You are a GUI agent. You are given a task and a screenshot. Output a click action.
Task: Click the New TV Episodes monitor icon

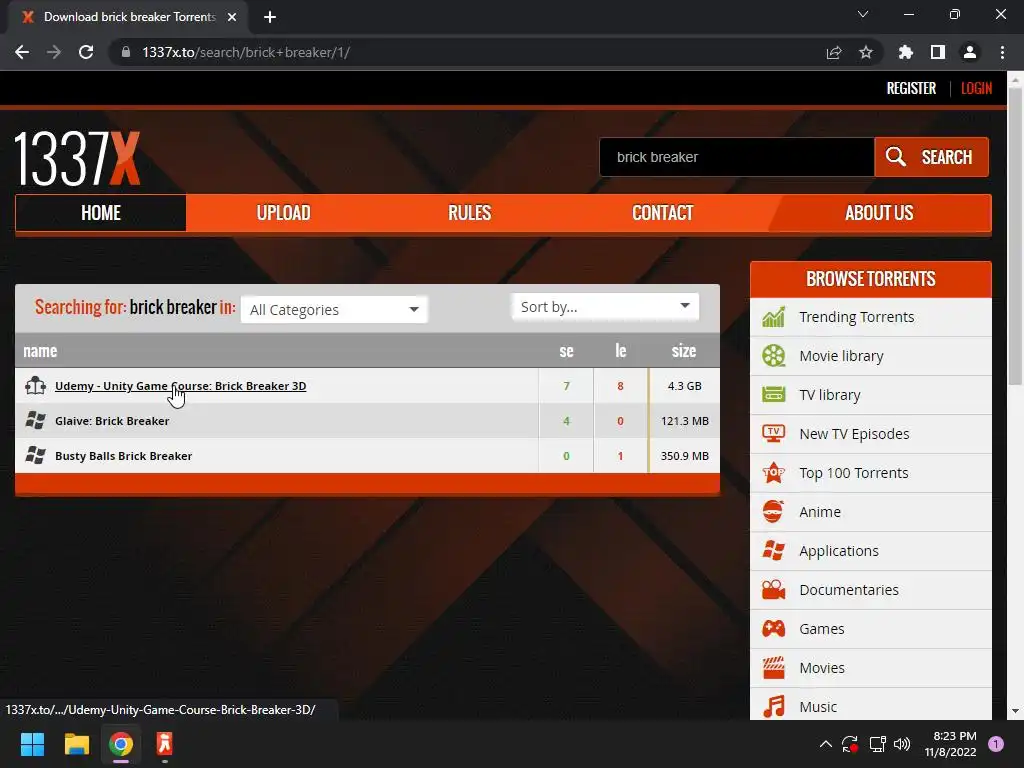click(773, 434)
